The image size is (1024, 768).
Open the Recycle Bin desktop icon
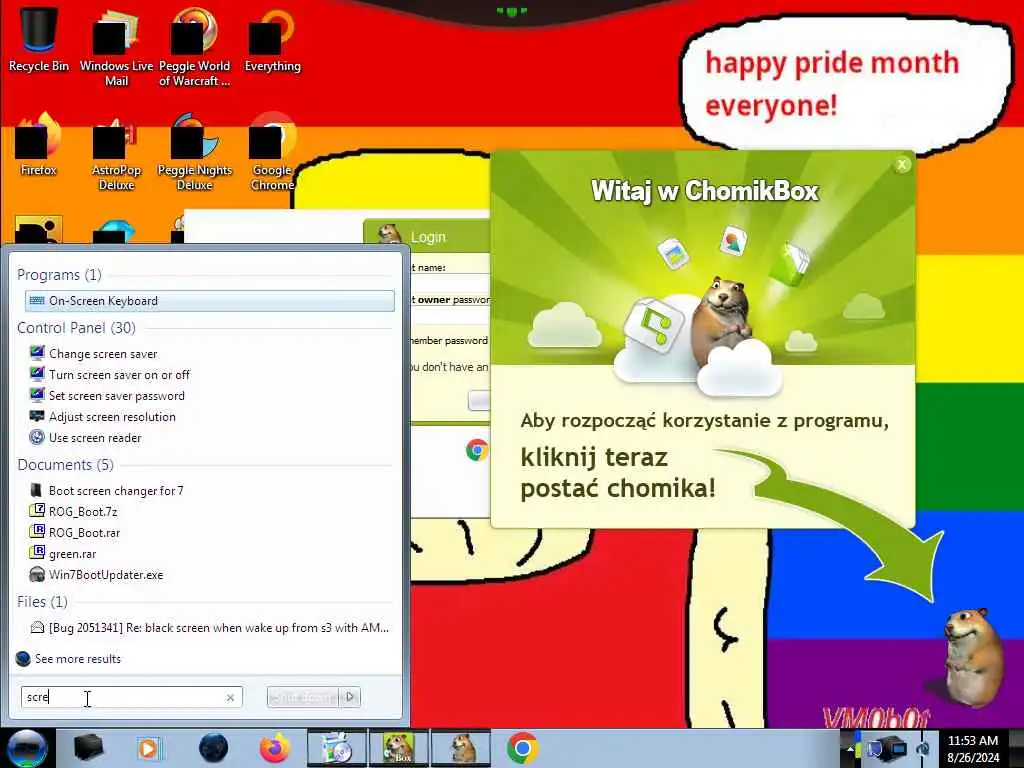tap(39, 39)
